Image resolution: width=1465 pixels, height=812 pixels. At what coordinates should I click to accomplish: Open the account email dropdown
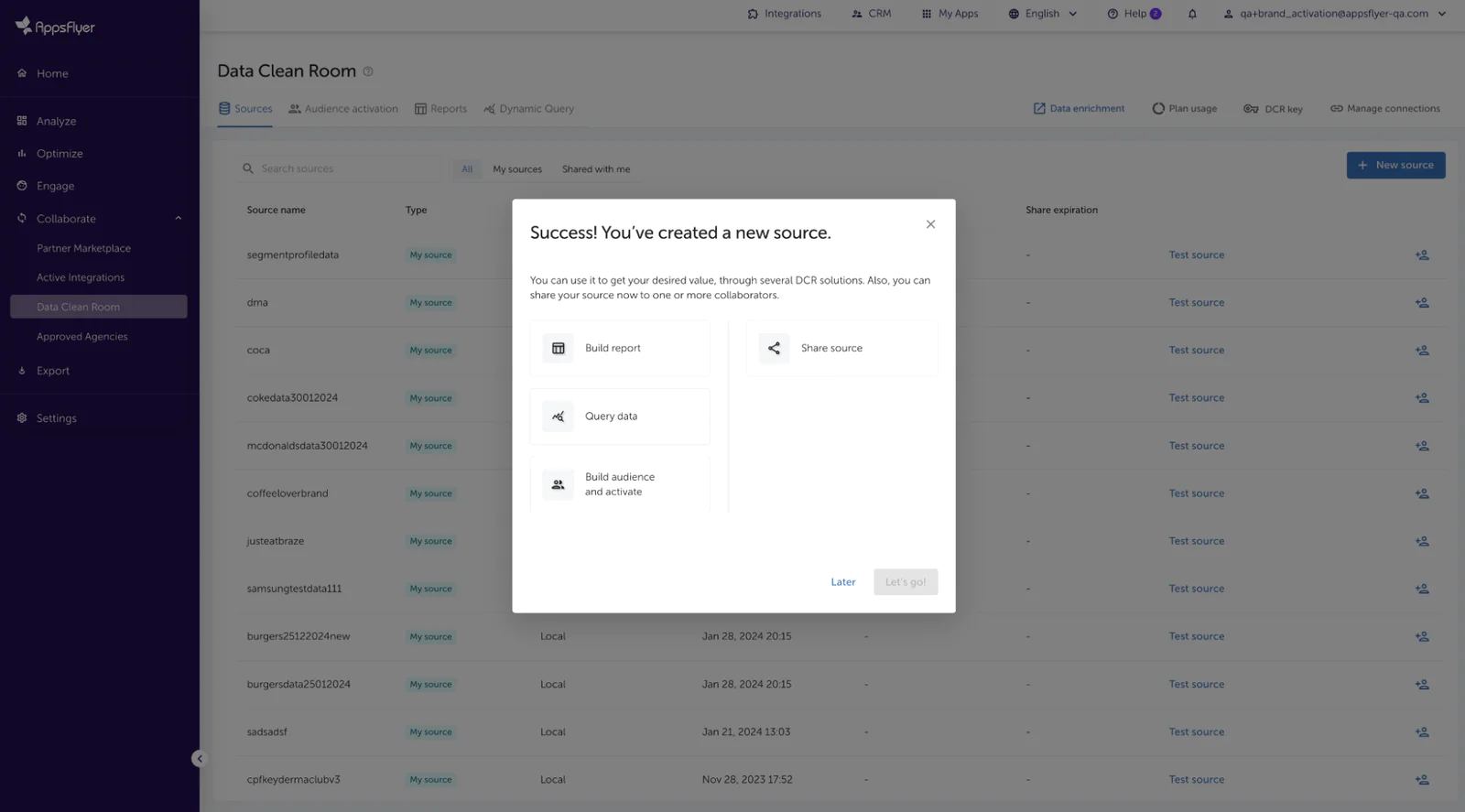1335,14
